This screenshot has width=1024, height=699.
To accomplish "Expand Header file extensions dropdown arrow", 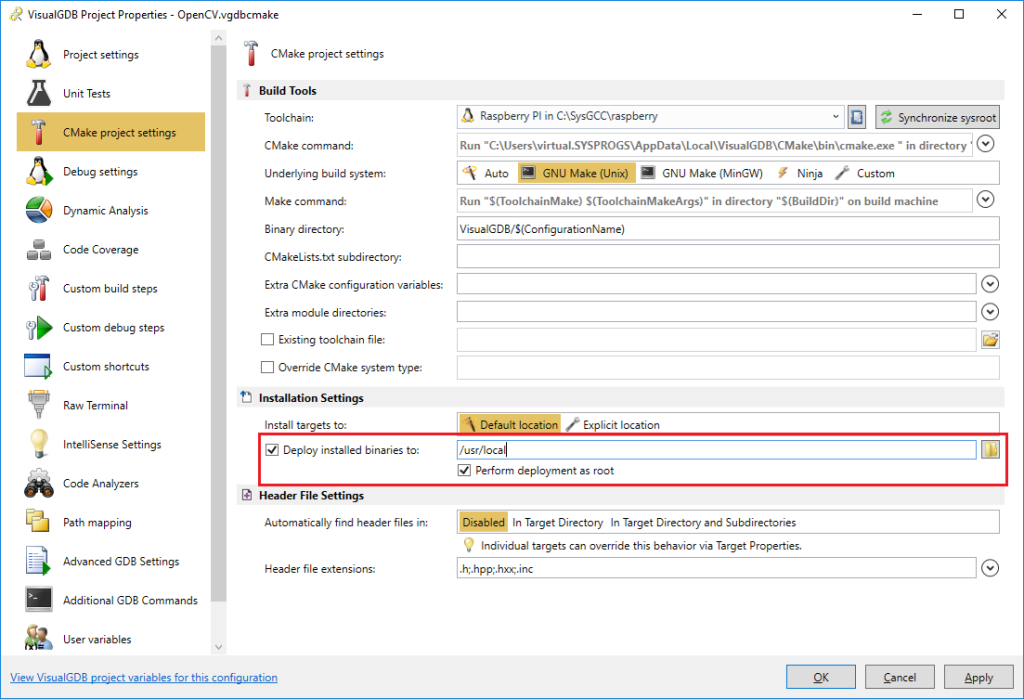I will tap(990, 568).
